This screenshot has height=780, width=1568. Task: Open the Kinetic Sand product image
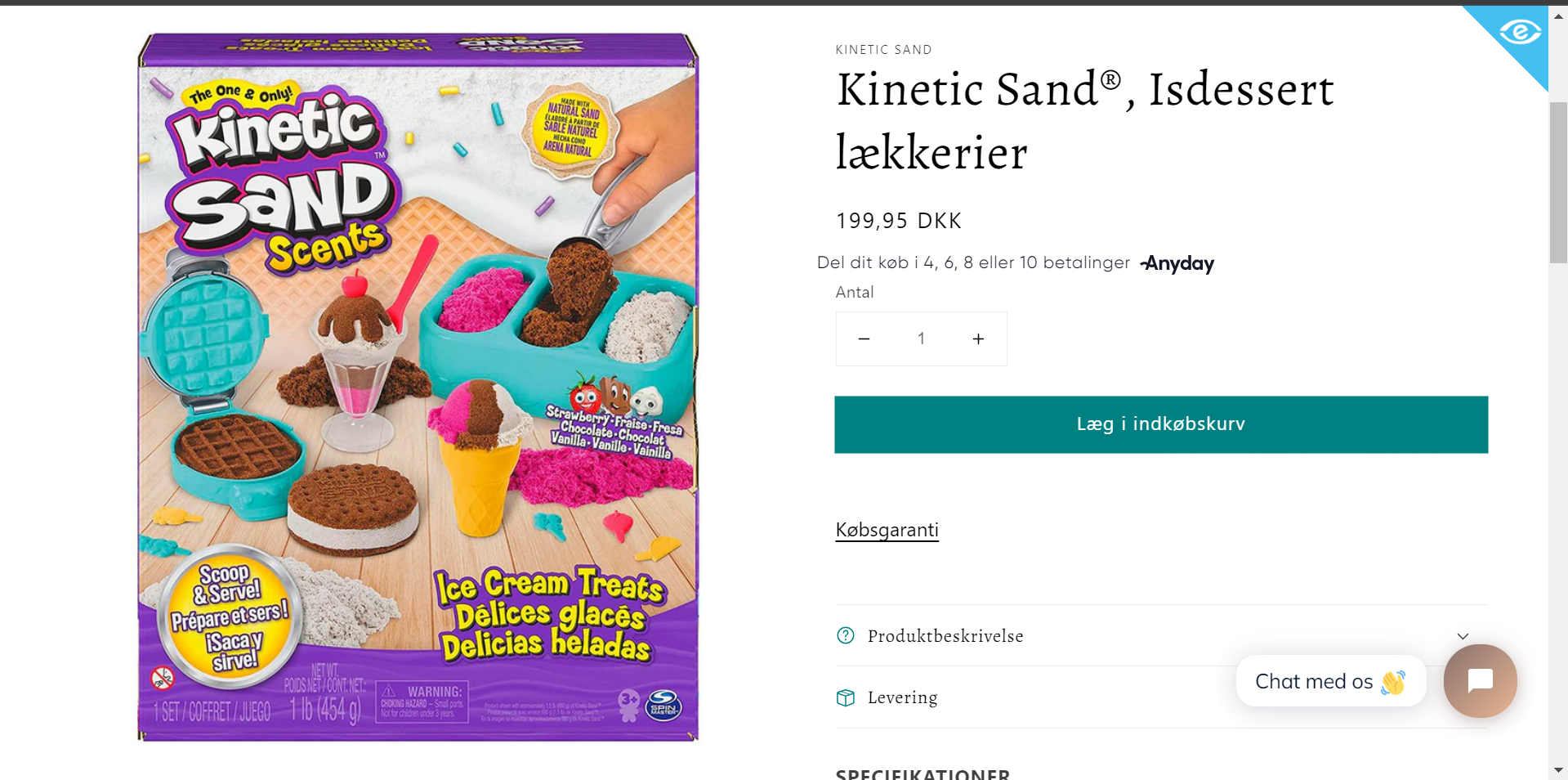click(x=418, y=387)
